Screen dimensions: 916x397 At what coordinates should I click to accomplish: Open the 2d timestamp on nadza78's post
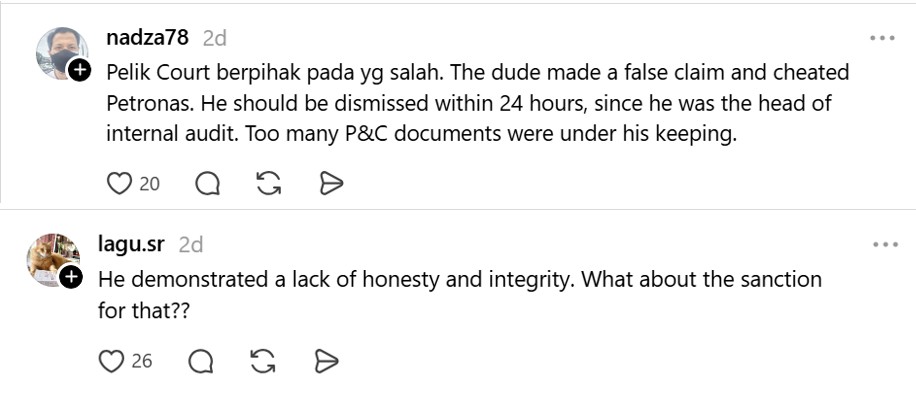click(214, 38)
